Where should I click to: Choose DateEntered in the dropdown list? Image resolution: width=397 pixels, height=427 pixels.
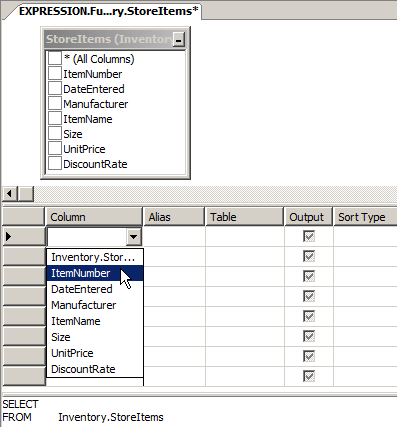(95, 289)
